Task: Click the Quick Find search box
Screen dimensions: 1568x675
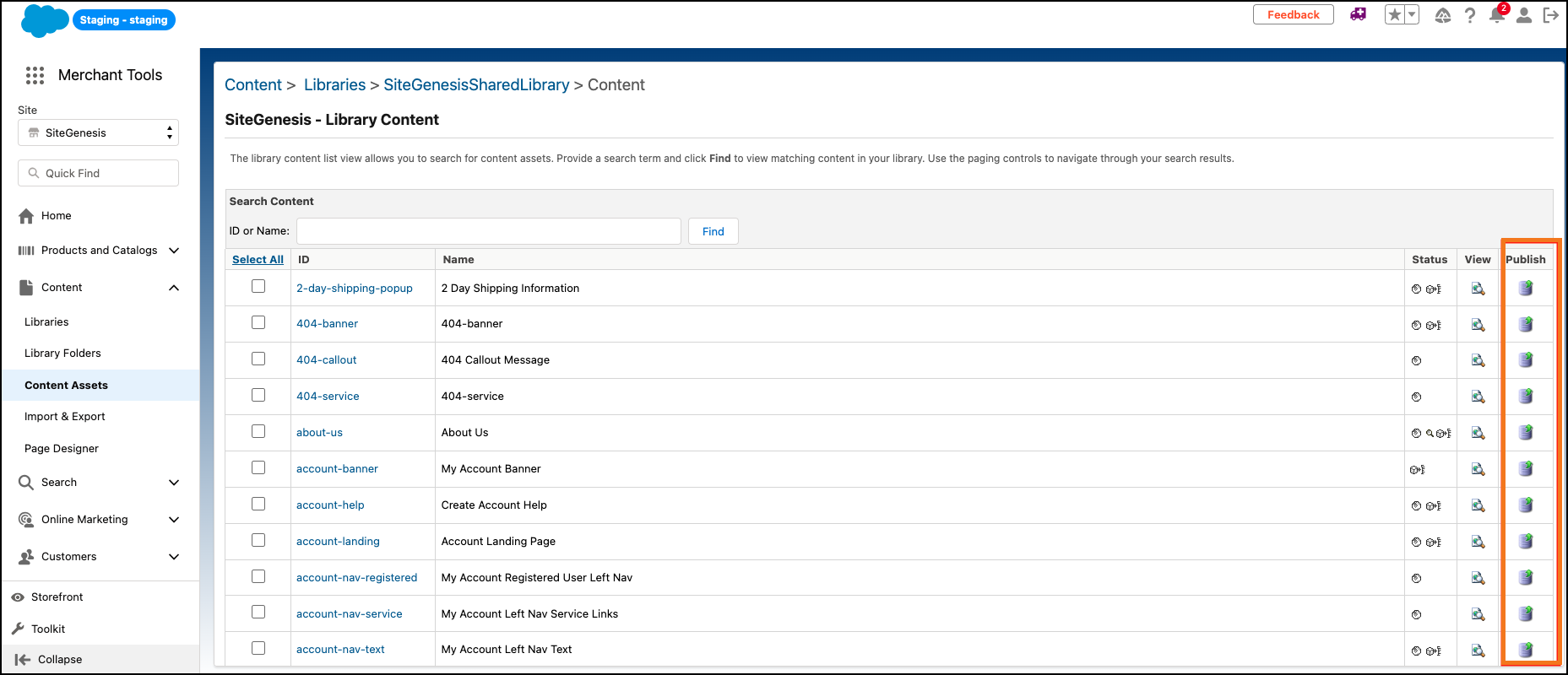Action: point(98,173)
